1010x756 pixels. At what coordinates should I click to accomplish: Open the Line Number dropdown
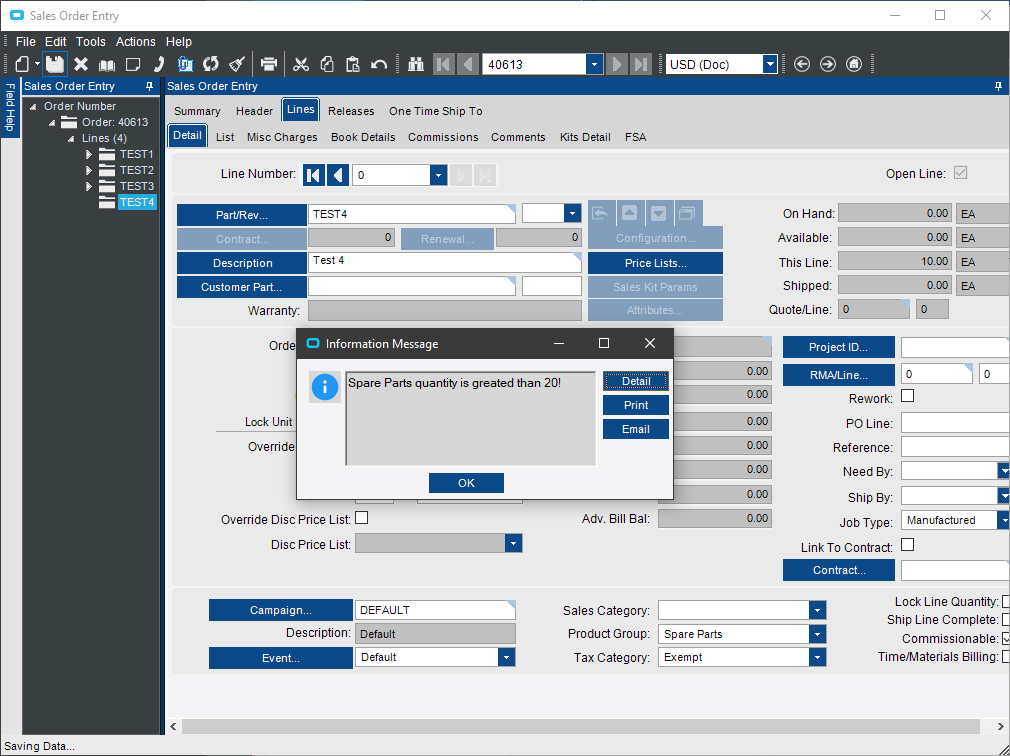click(438, 175)
